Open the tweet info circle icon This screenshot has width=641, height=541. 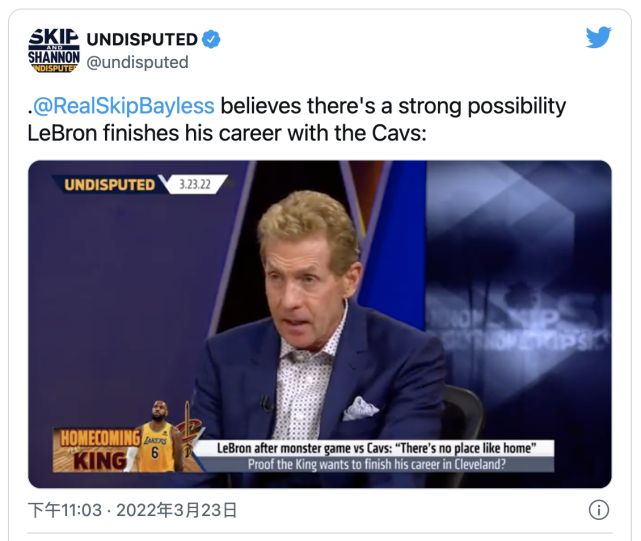598,510
